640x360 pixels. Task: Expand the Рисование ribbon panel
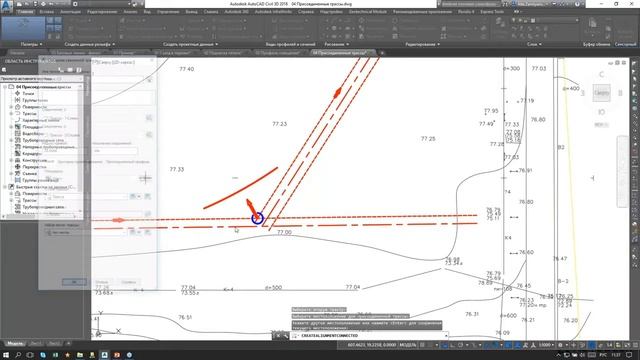(x=336, y=44)
